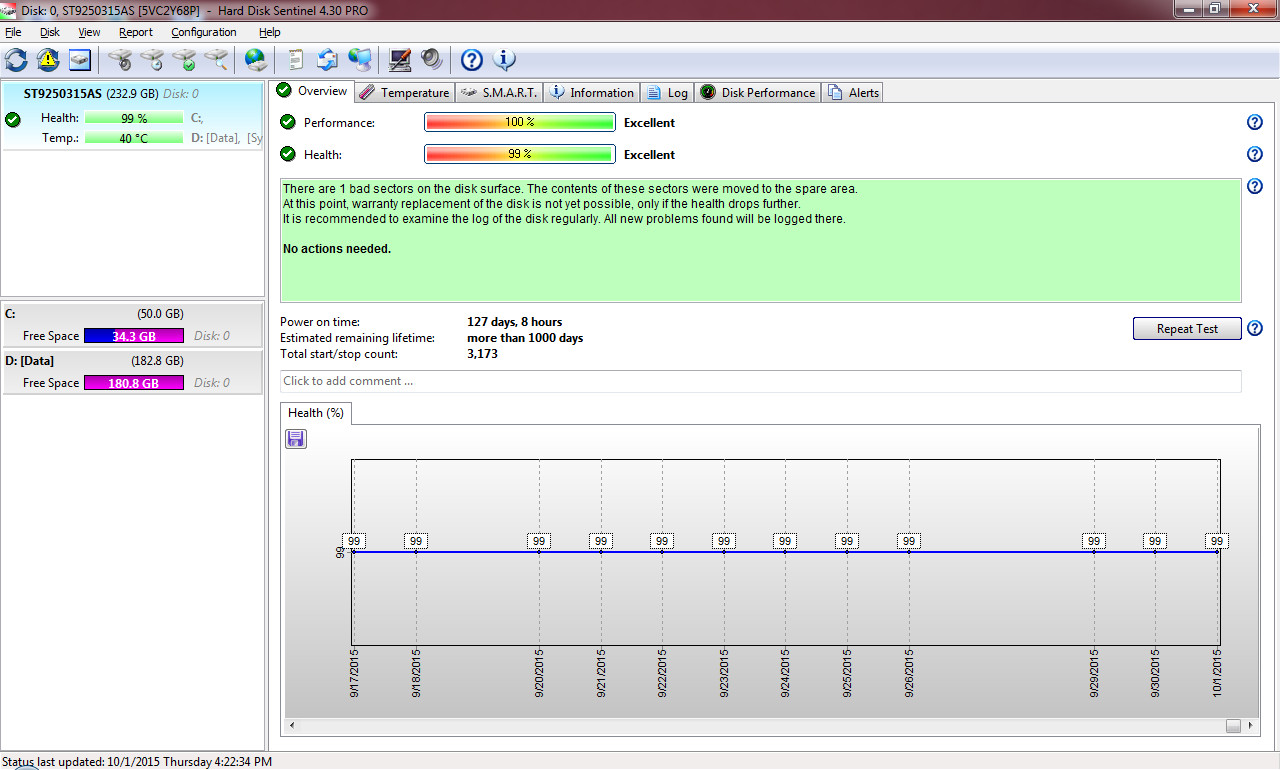The height and width of the screenshot is (770, 1280).
Task: Click the warning-triangle refresh toolbar icon
Action: (x=48, y=60)
